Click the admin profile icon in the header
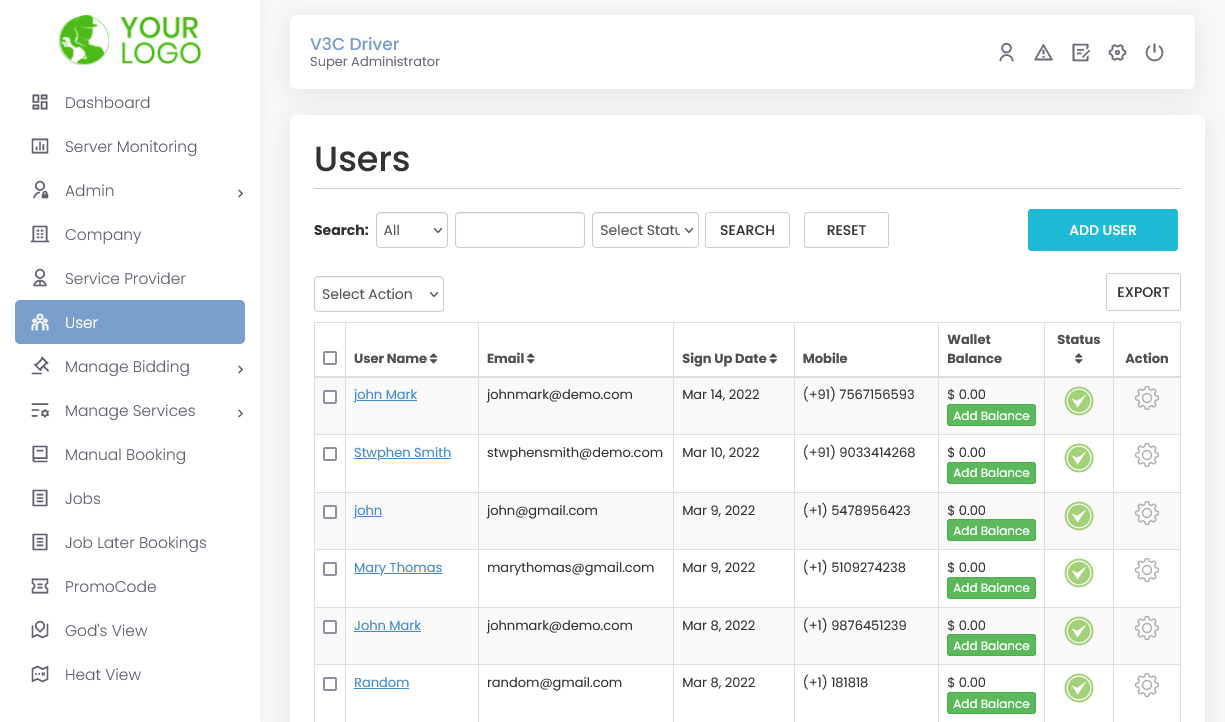The image size is (1225, 722). click(1006, 52)
